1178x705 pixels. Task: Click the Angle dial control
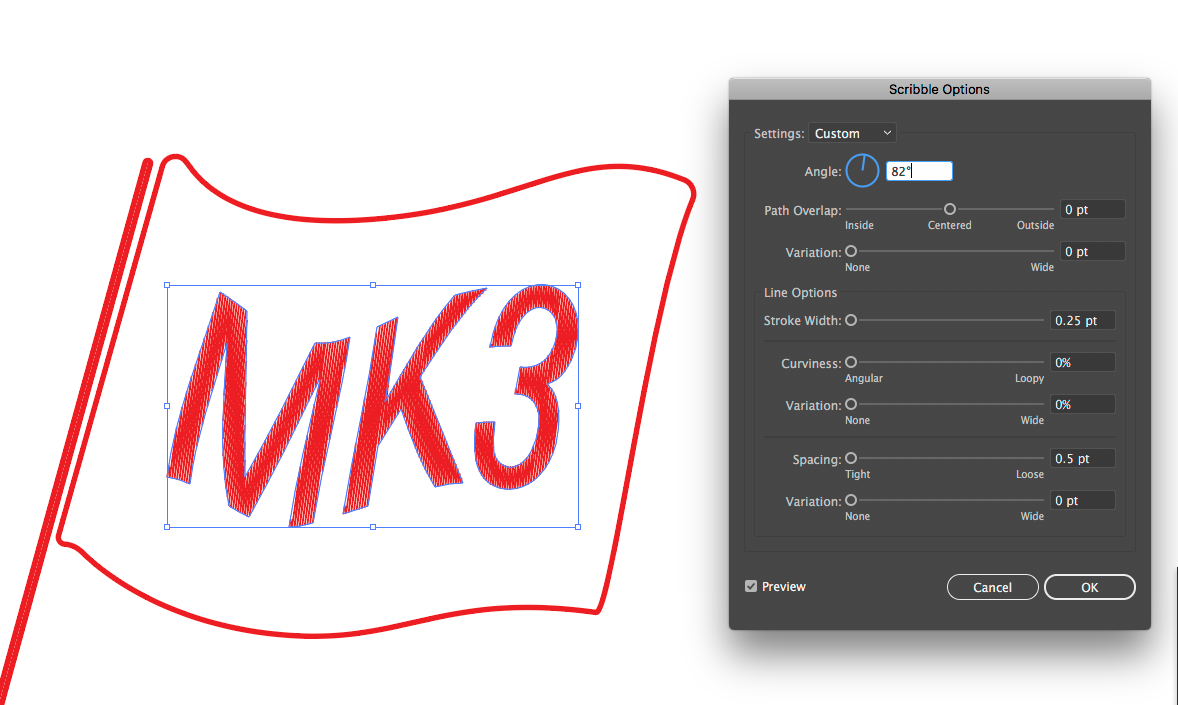pyautogui.click(x=862, y=171)
